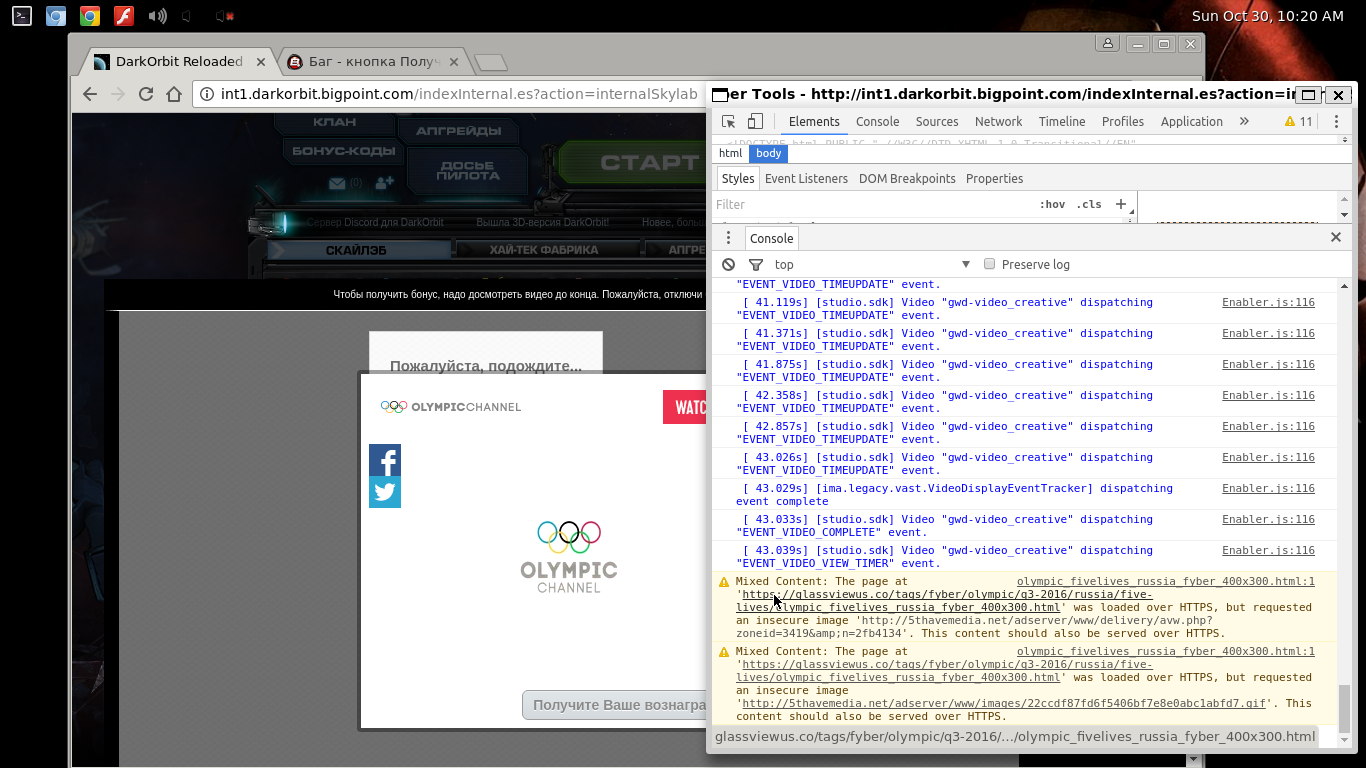Open the Profiles panel tab
1366x768 pixels.
pyautogui.click(x=1123, y=121)
